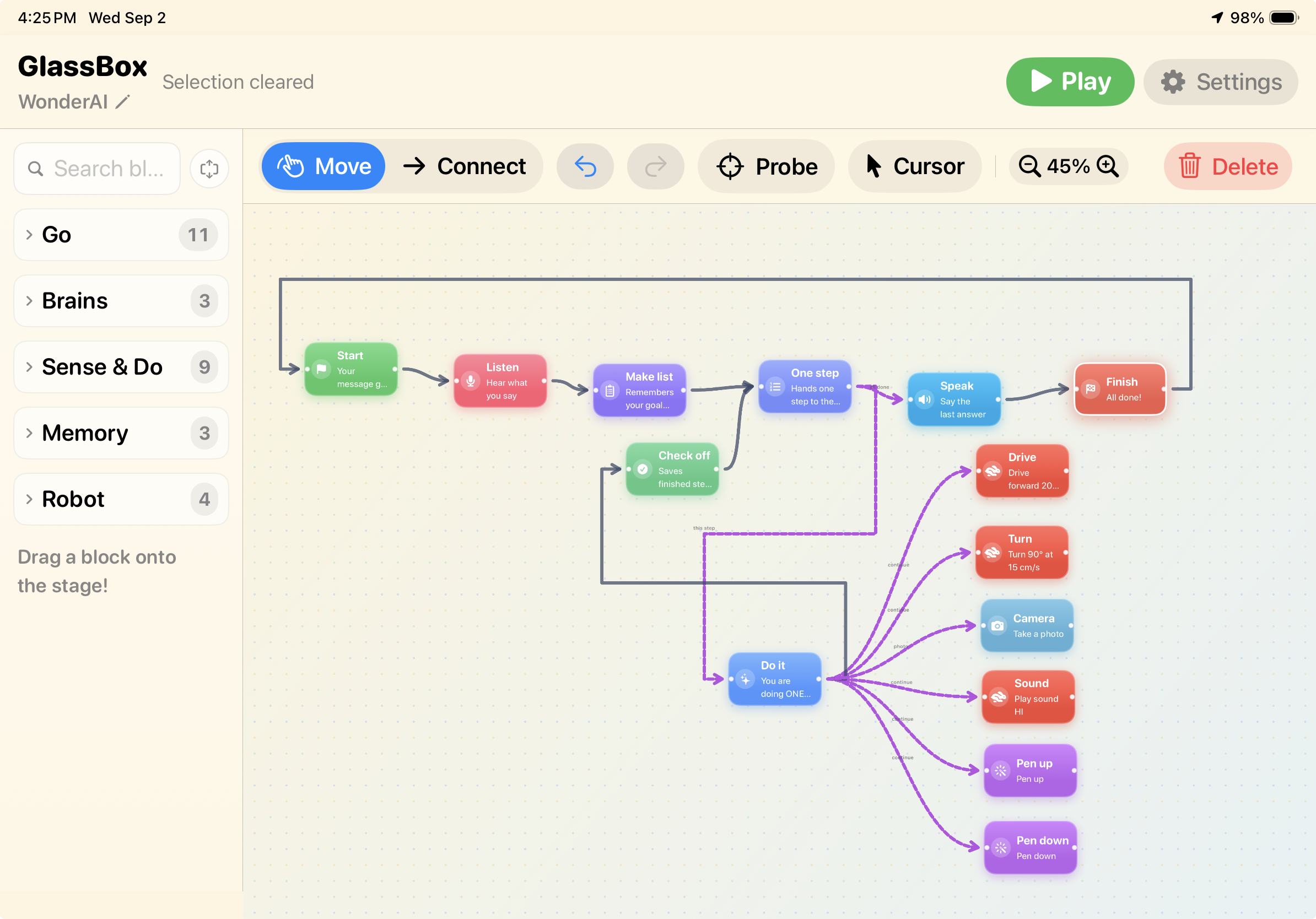Viewport: 1316px width, 919px height.
Task: Tap the input port of the Finish block
Action: coord(1077,388)
